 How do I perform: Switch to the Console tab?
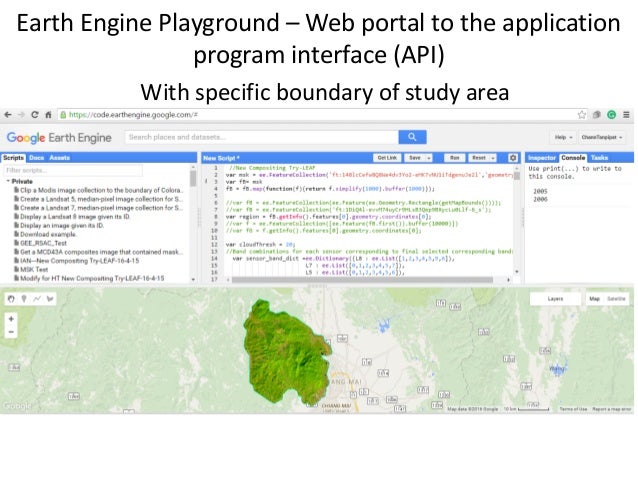click(x=573, y=158)
